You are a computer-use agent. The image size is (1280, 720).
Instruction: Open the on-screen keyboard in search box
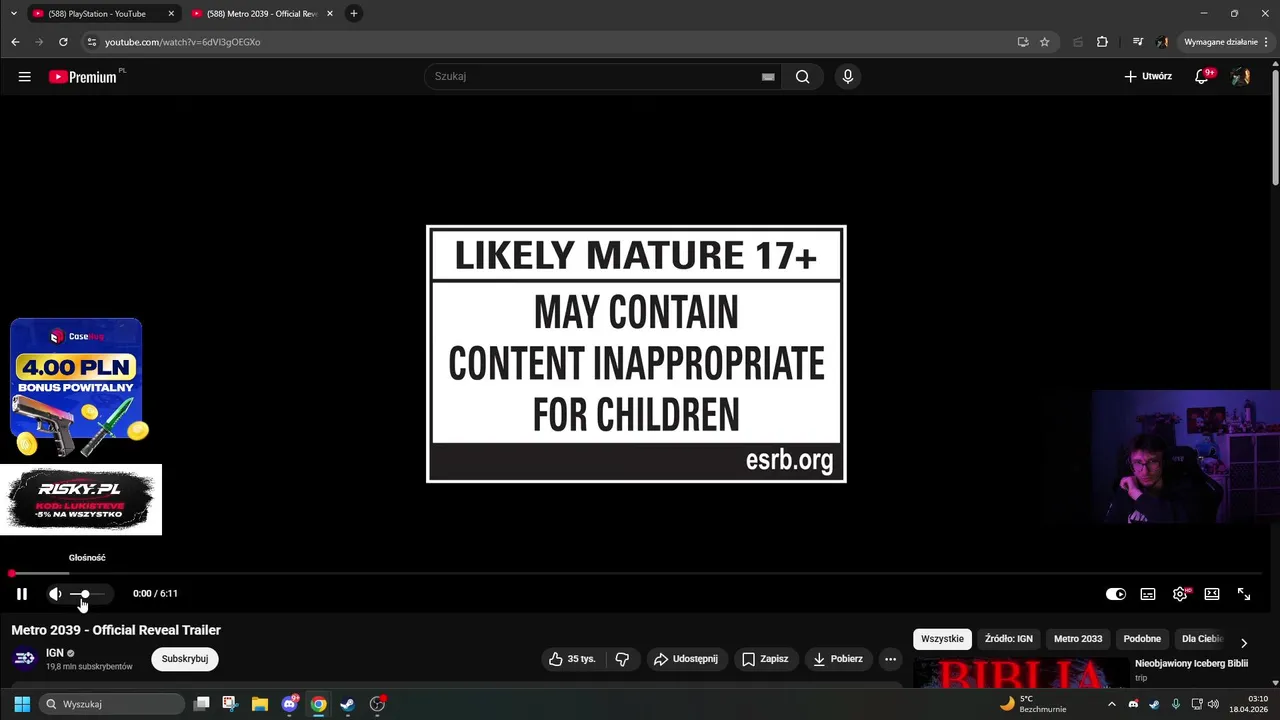tap(768, 76)
